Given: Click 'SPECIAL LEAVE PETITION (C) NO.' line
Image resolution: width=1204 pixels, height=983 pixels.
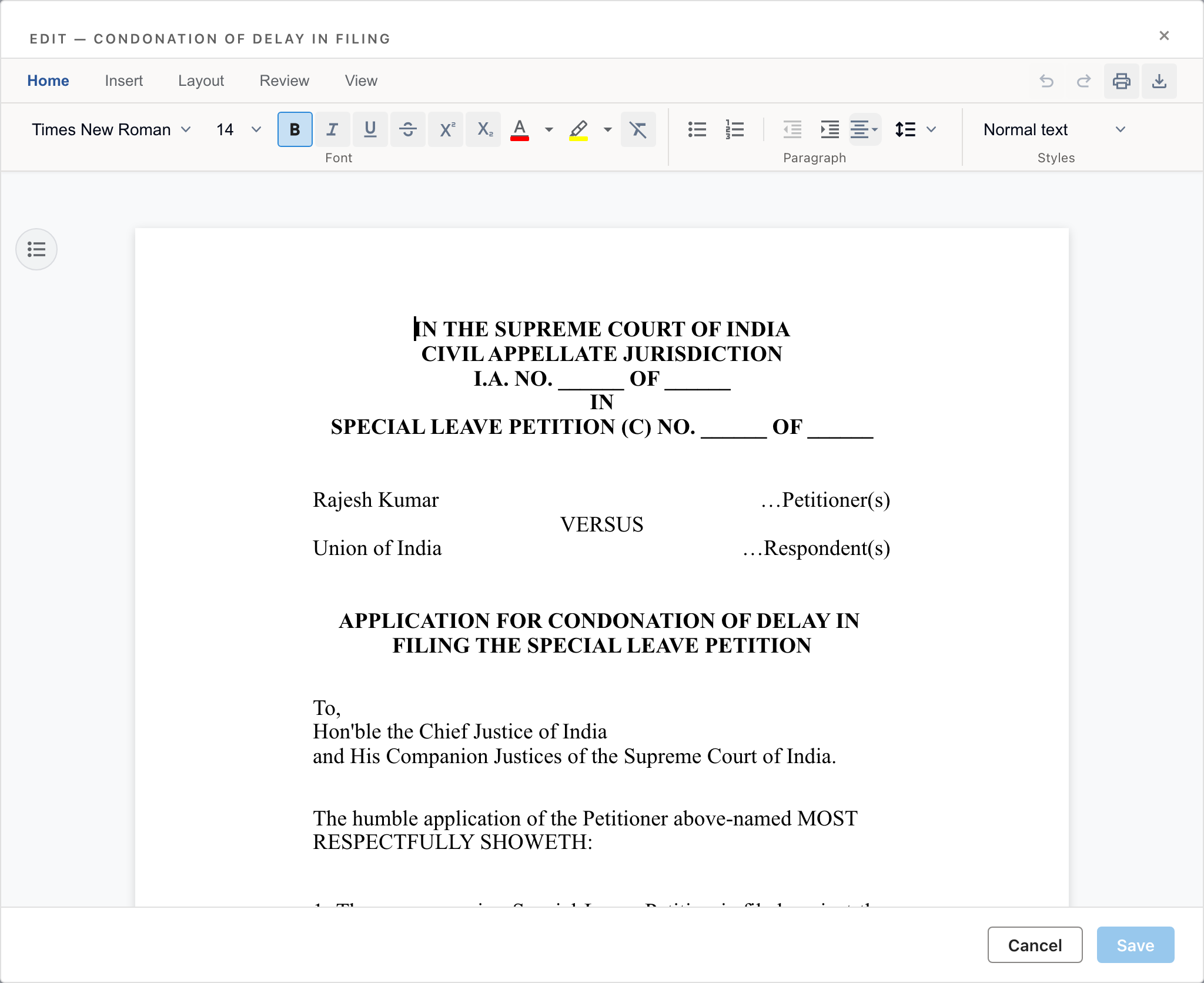Looking at the screenshot, I should (602, 427).
